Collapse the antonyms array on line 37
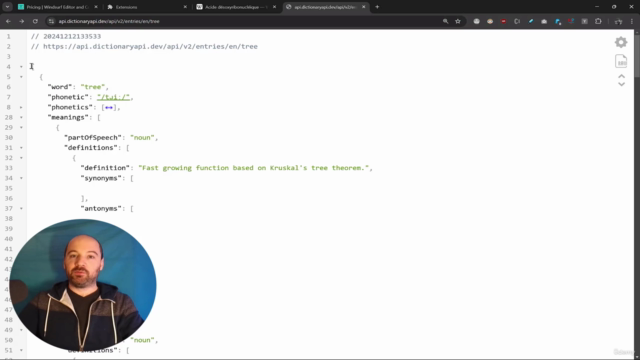This screenshot has width=640, height=360. coord(21,209)
